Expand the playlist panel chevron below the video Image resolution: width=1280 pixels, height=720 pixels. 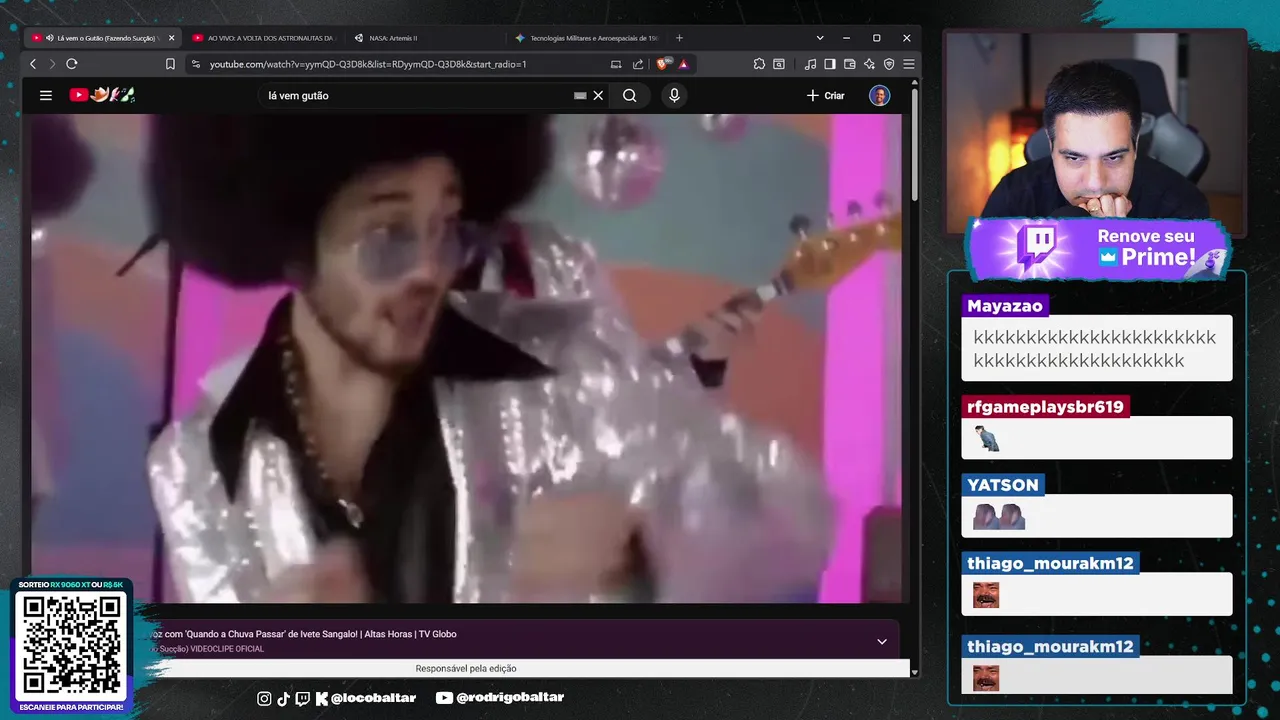coord(882,641)
